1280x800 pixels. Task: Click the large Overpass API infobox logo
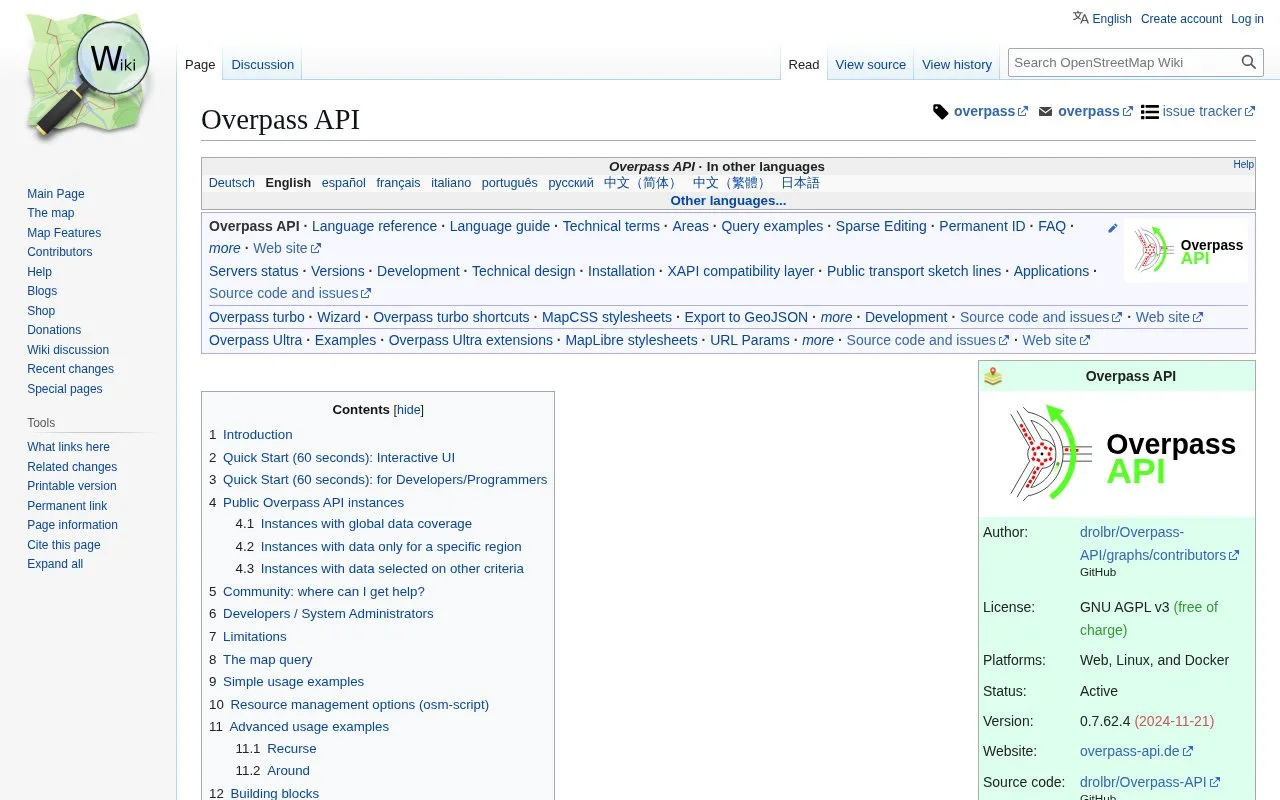[1117, 453]
